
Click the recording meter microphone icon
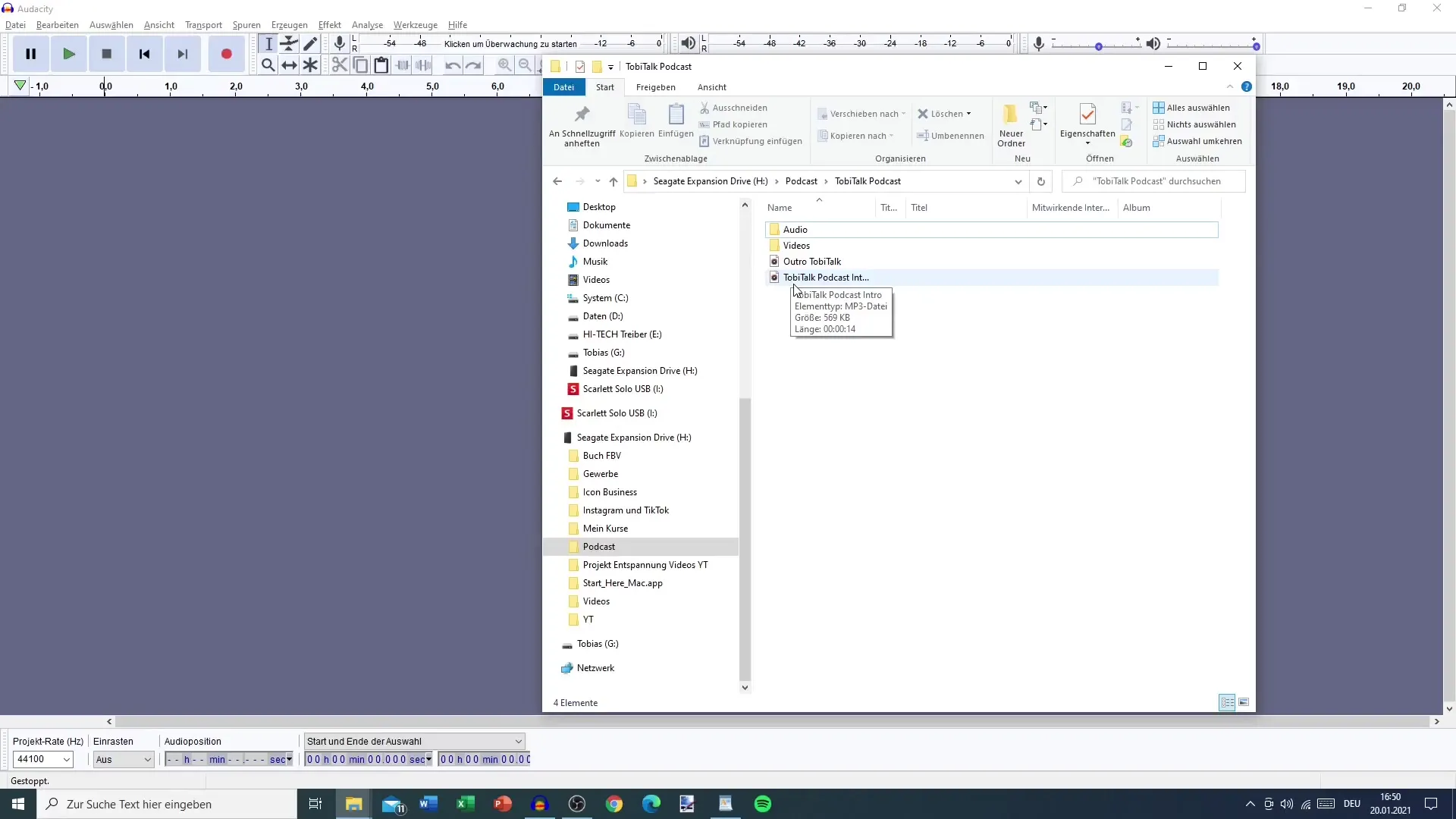[340, 43]
